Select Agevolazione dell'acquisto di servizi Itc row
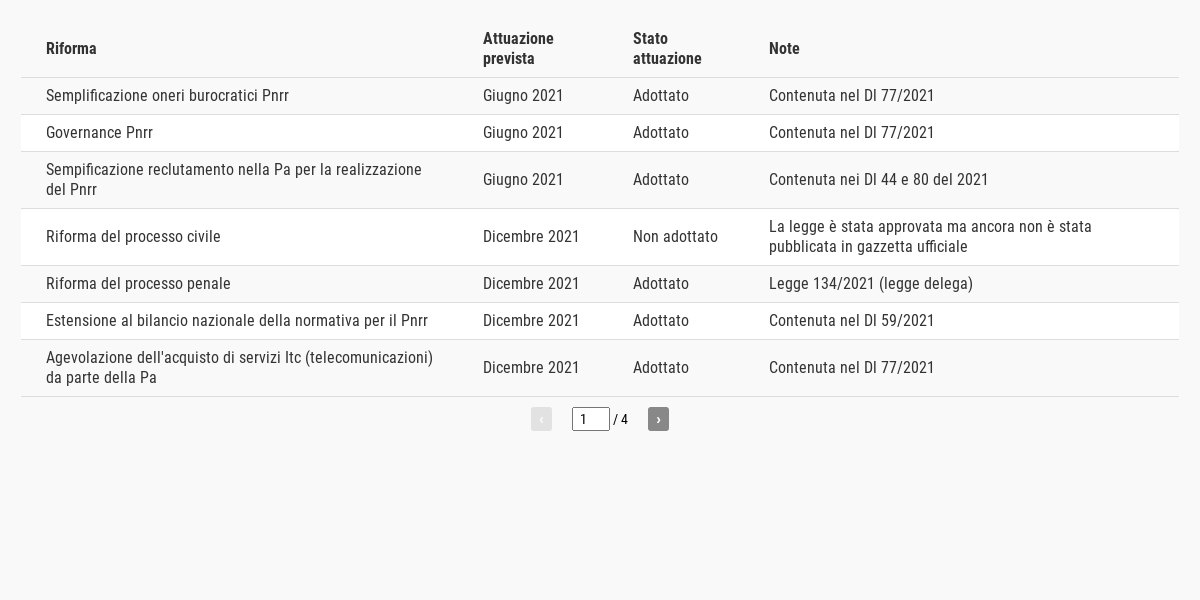 point(600,368)
